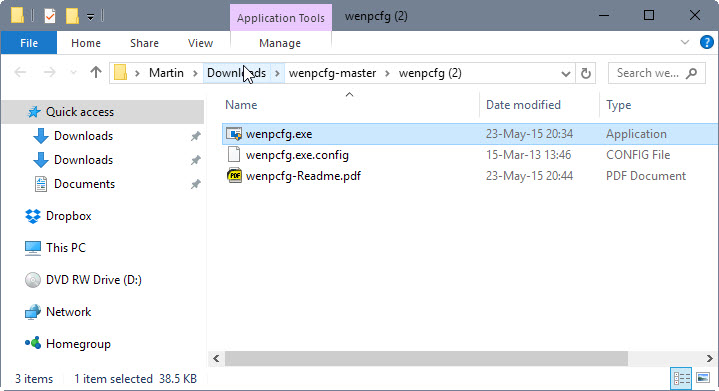Click the search magnifier icon
Viewport: 719px width, 391px height.
click(691, 73)
